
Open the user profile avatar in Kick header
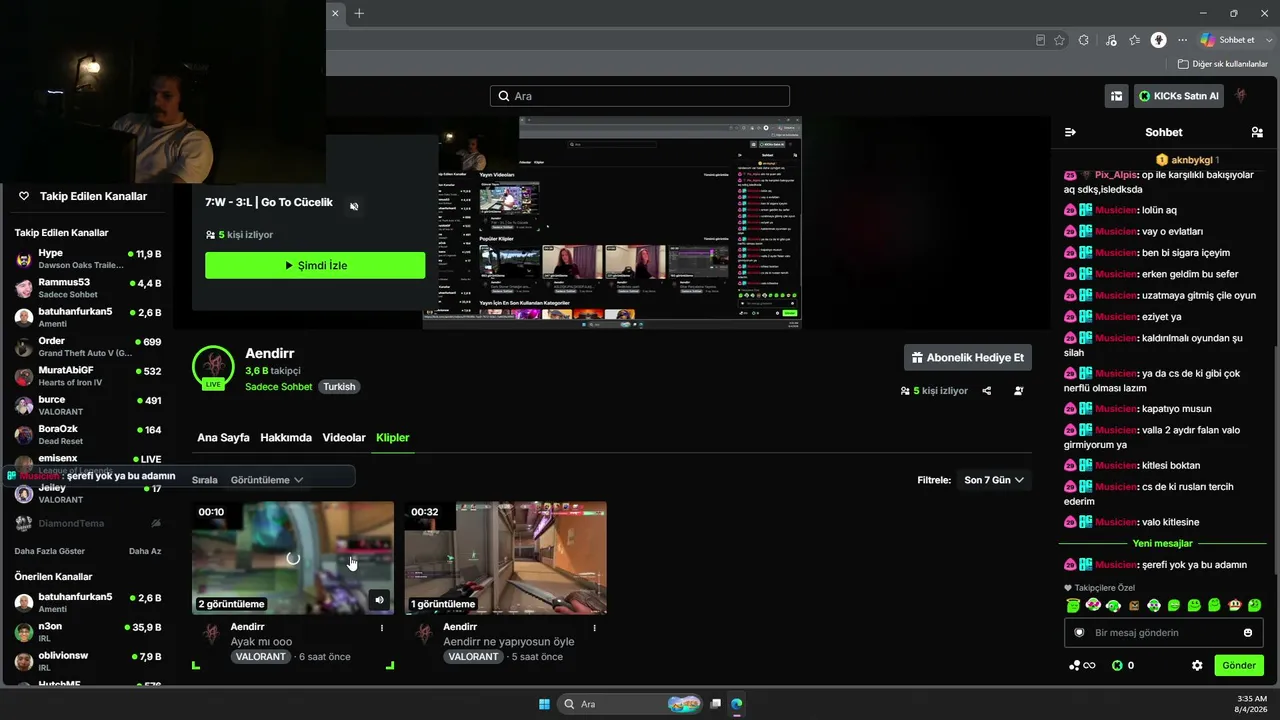point(1240,96)
